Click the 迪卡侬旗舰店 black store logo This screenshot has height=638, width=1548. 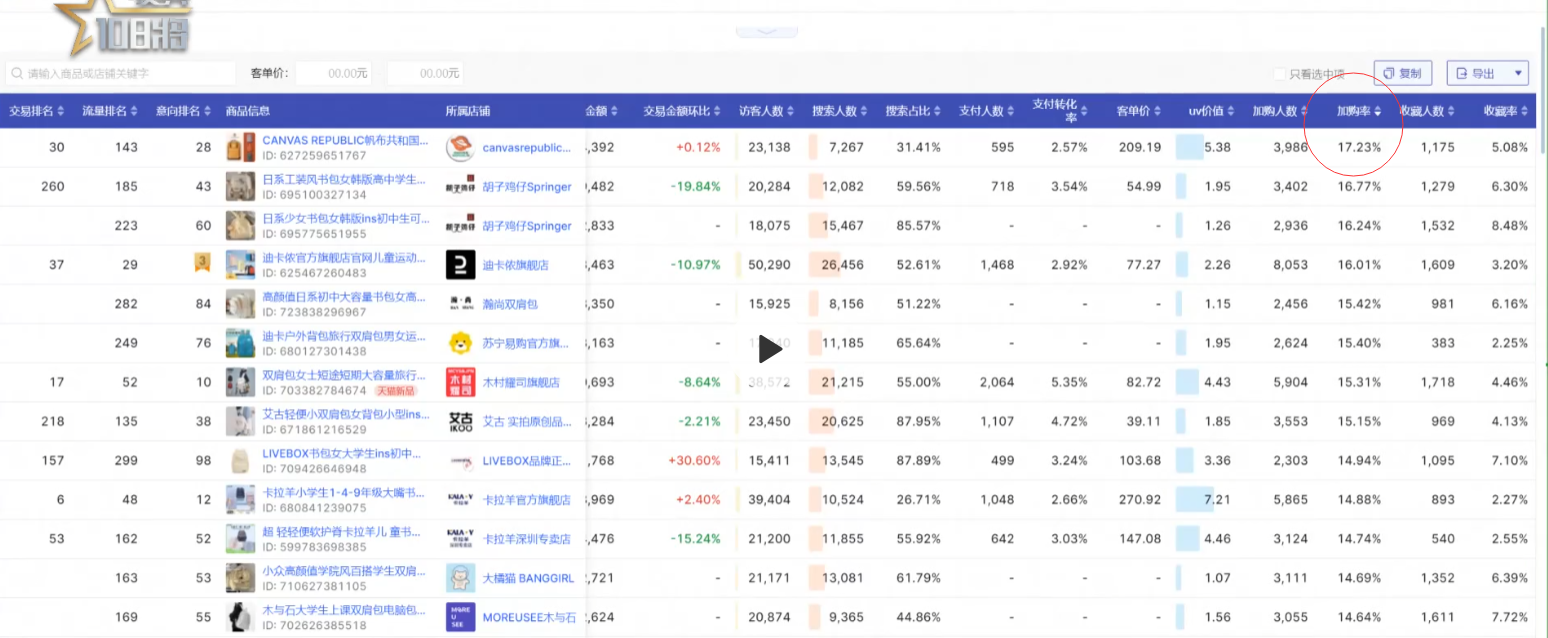pos(460,265)
